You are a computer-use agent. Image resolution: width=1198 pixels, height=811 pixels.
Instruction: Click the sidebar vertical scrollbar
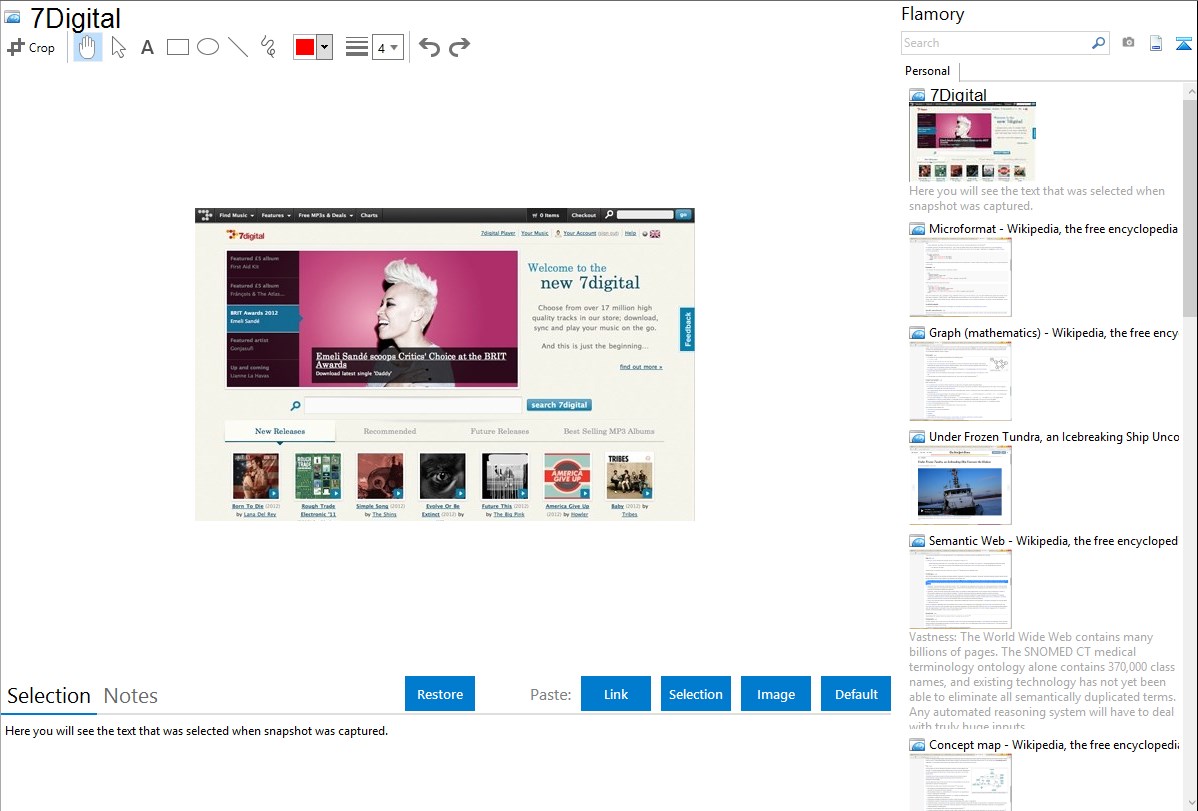1190,208
